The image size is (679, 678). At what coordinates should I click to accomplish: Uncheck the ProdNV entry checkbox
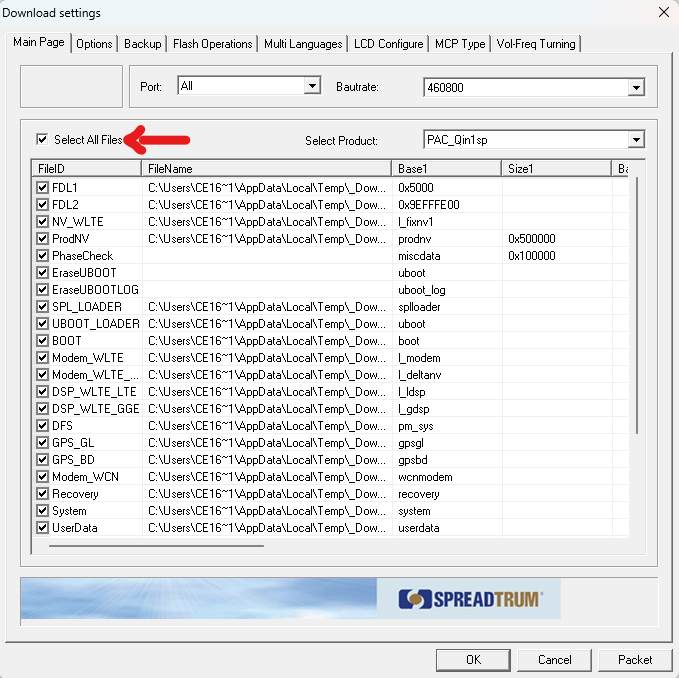tap(42, 238)
